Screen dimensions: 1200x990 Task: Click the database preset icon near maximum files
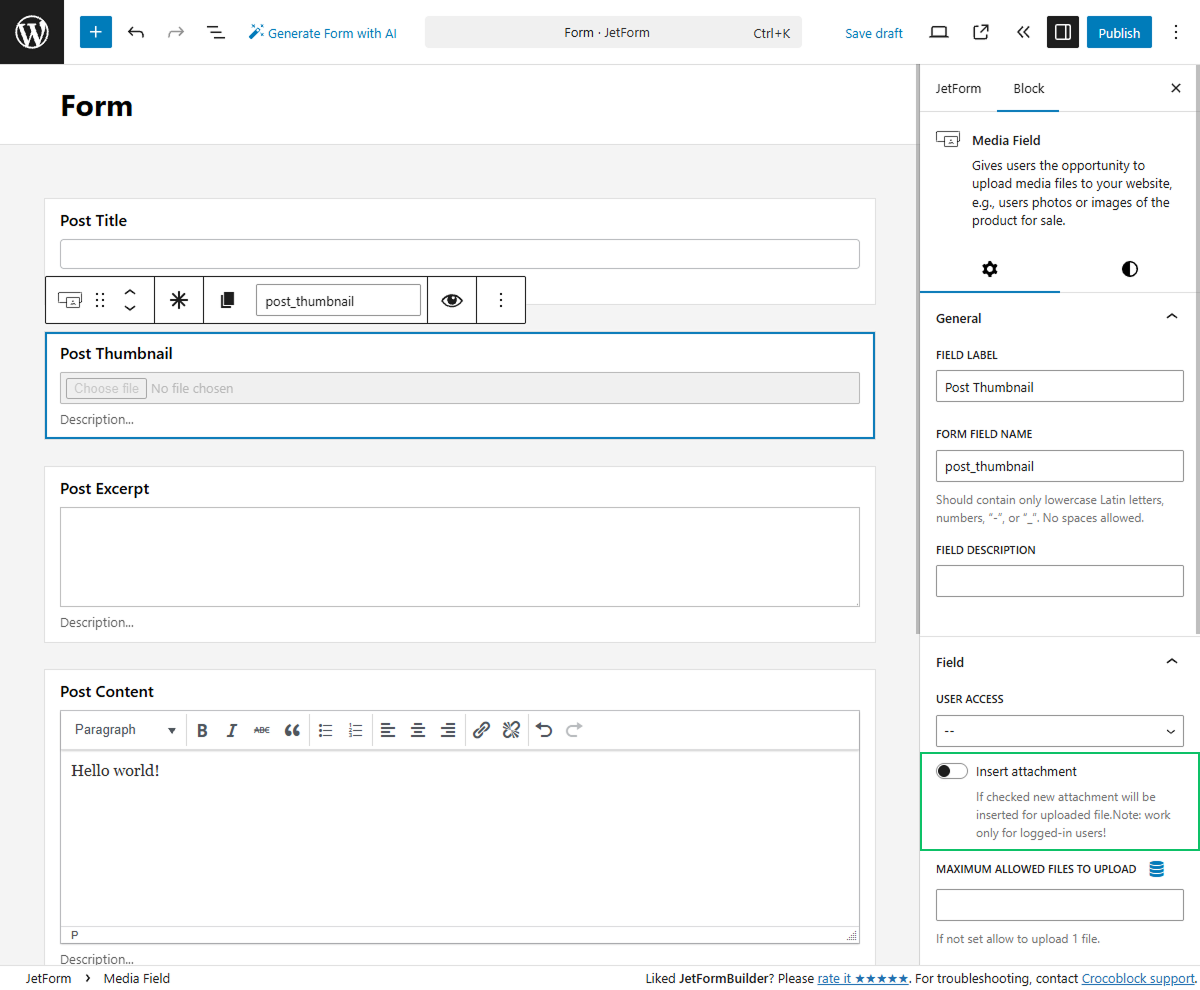coord(1157,869)
